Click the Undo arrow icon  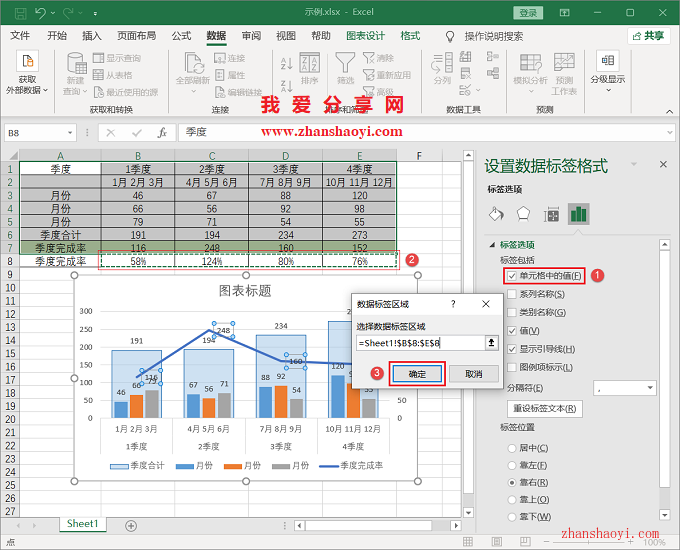point(40,13)
